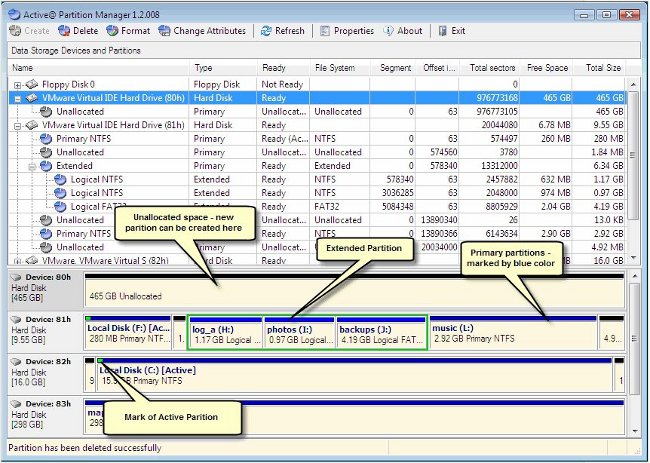Sort by the File System column header

[x=335, y=68]
